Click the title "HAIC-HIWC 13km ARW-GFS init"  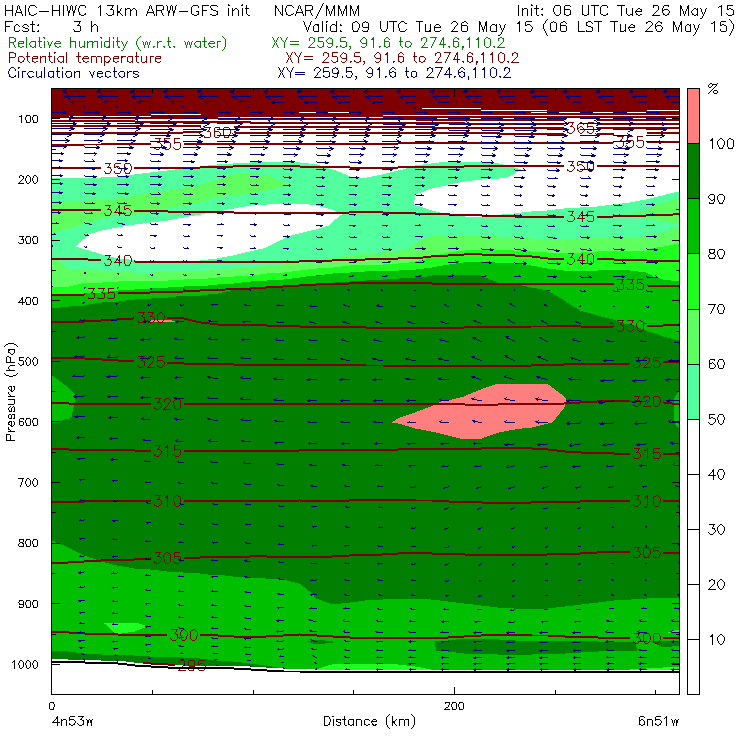[127, 10]
